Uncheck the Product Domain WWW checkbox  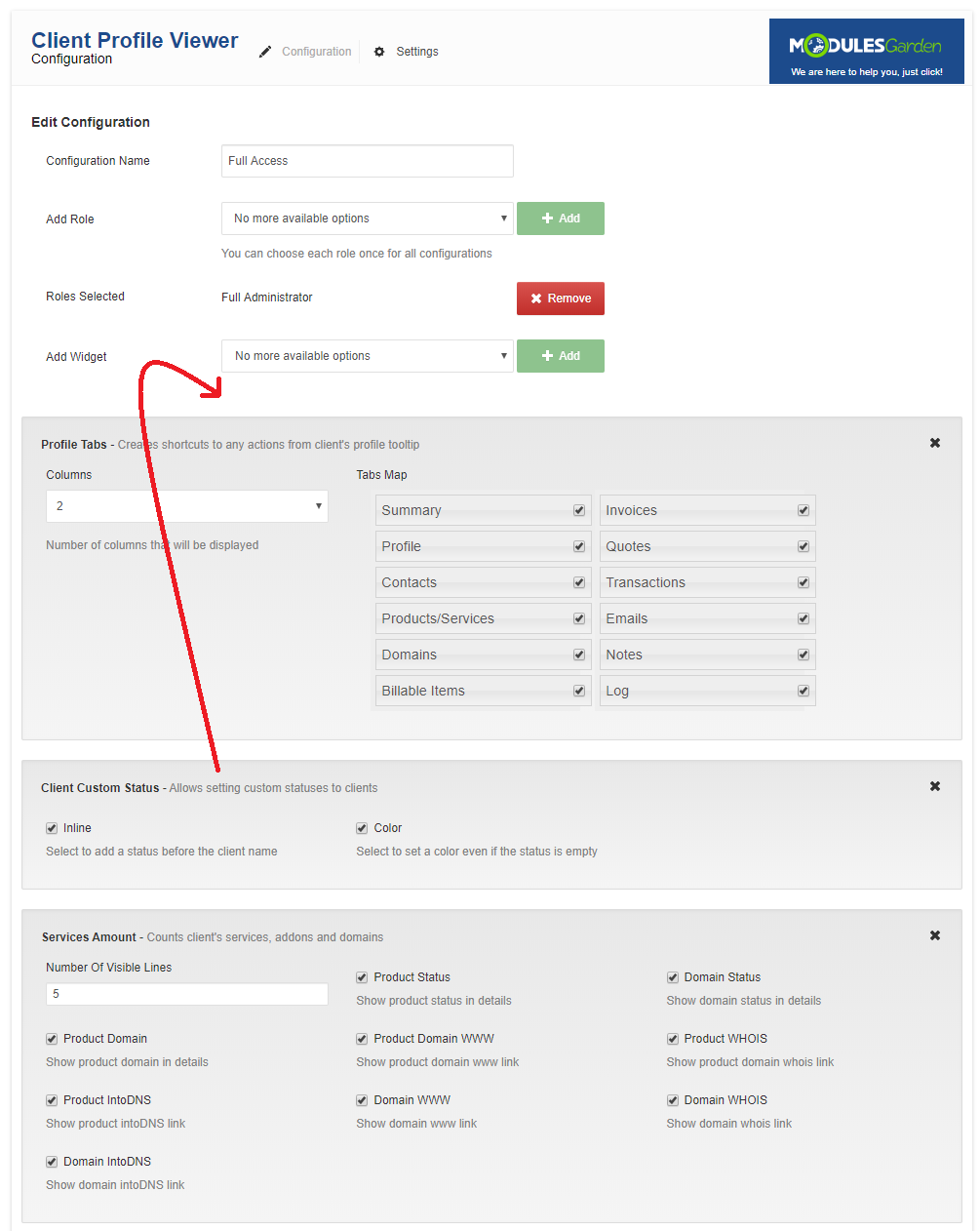coord(362,1039)
